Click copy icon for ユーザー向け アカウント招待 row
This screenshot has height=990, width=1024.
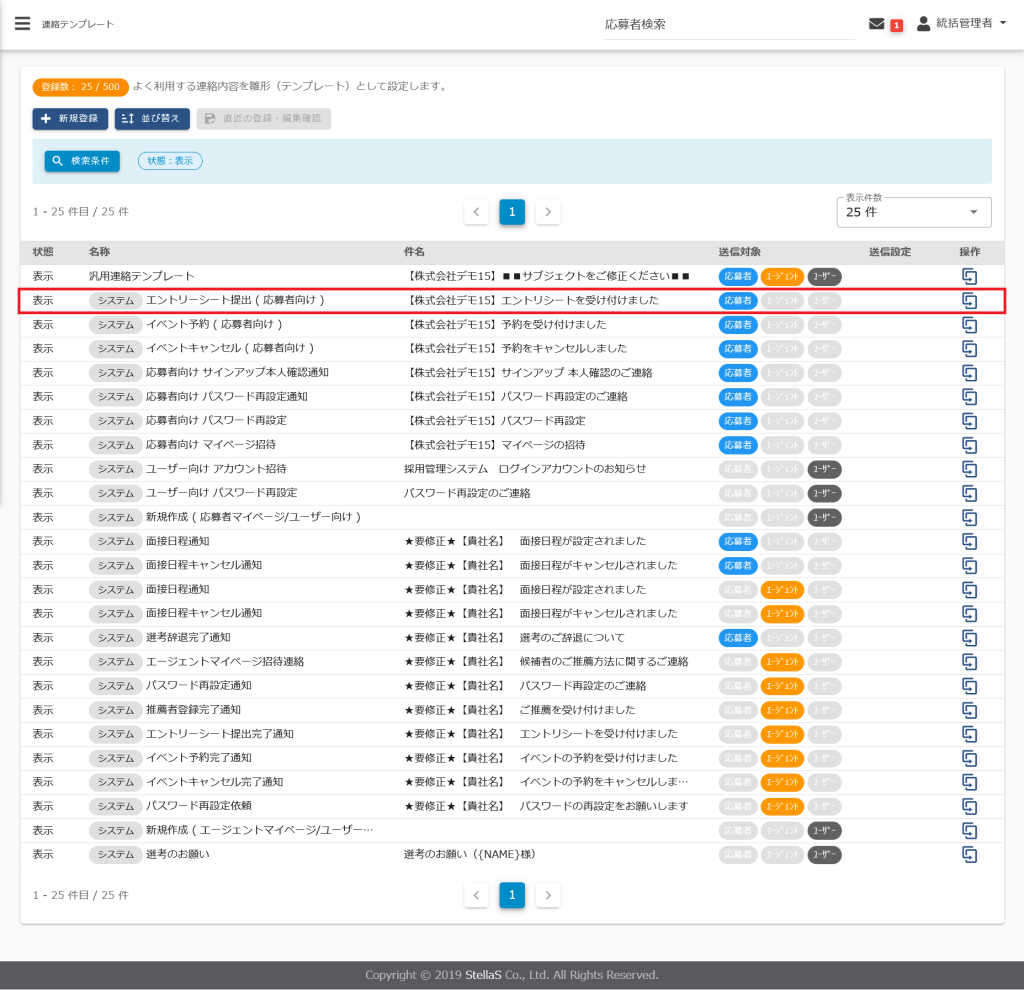(969, 469)
